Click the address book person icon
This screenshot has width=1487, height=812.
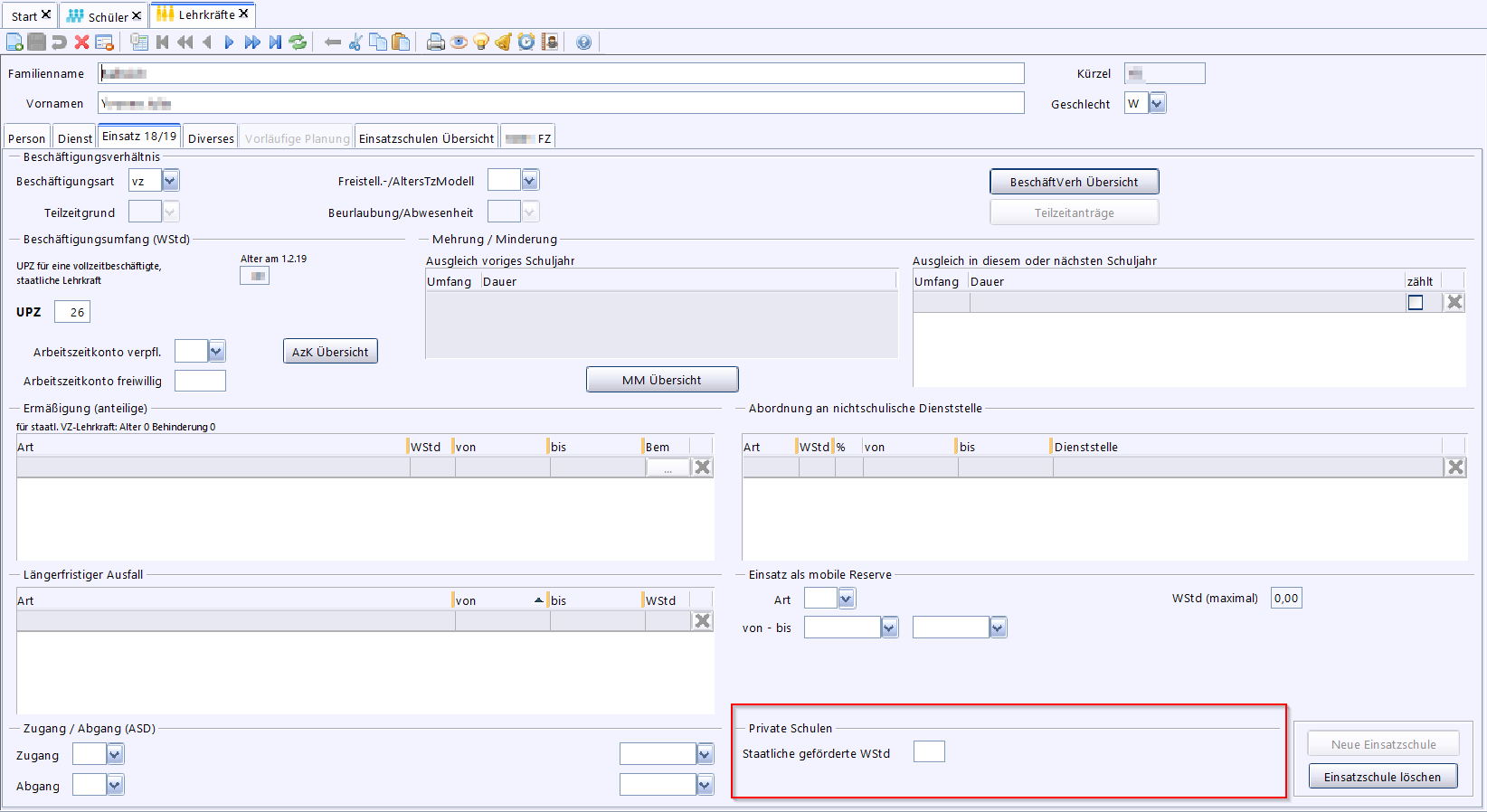pyautogui.click(x=549, y=42)
